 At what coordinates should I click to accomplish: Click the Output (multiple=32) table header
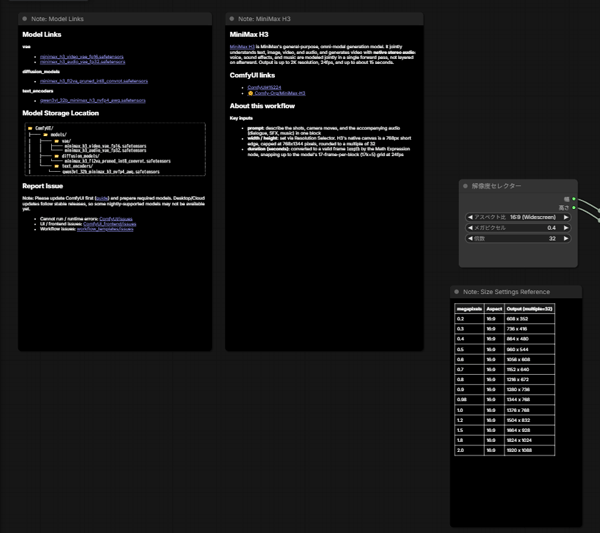[x=529, y=309]
